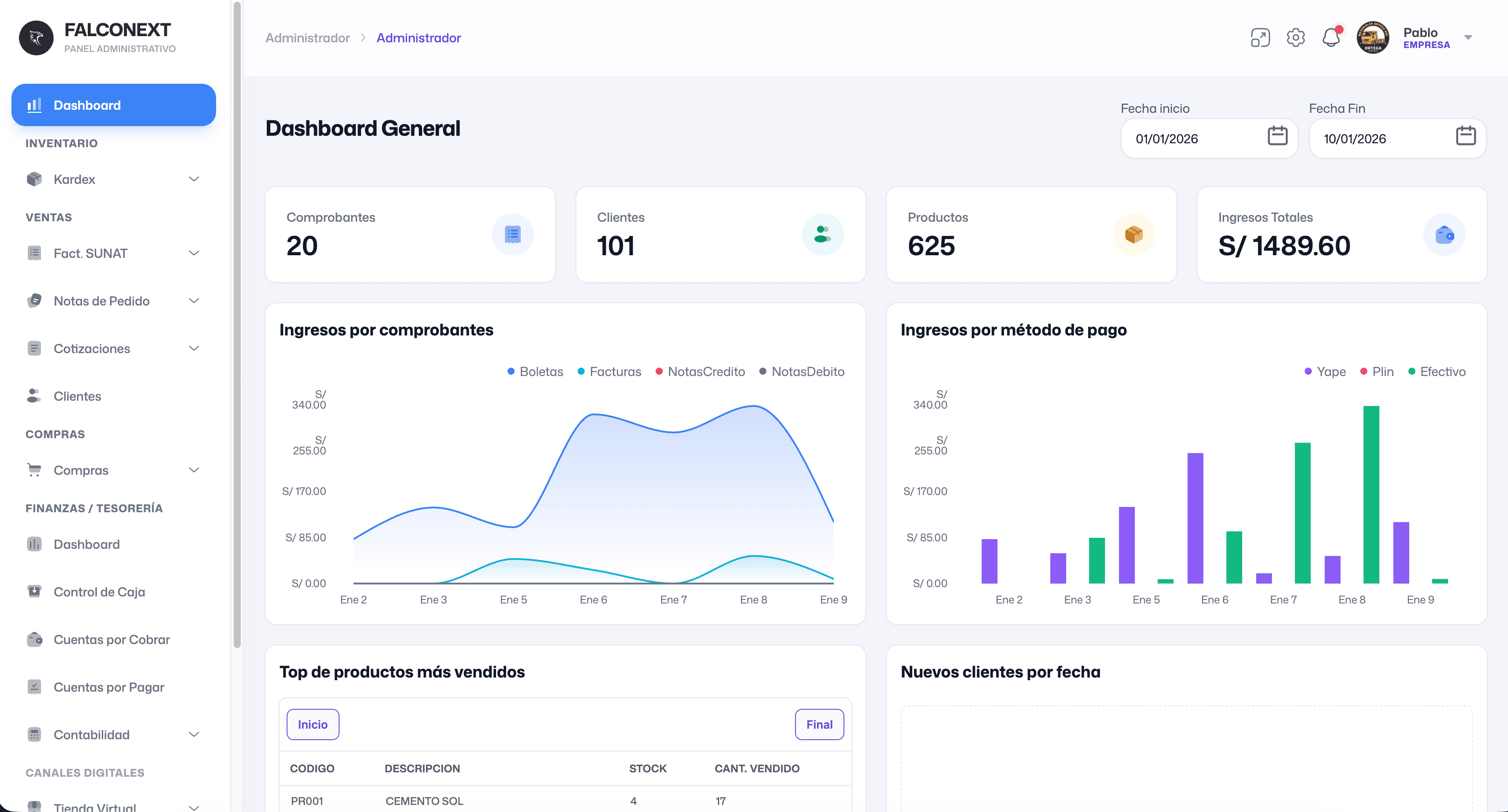The width and height of the screenshot is (1508, 812).
Task: Open Fact. SUNAT via its invoice icon
Action: [x=34, y=253]
